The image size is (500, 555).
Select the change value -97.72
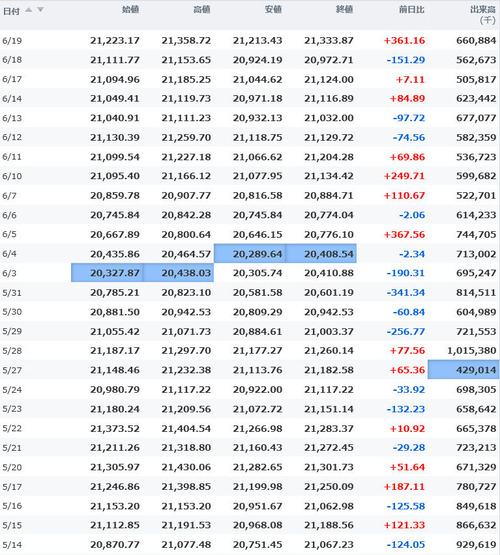click(409, 118)
